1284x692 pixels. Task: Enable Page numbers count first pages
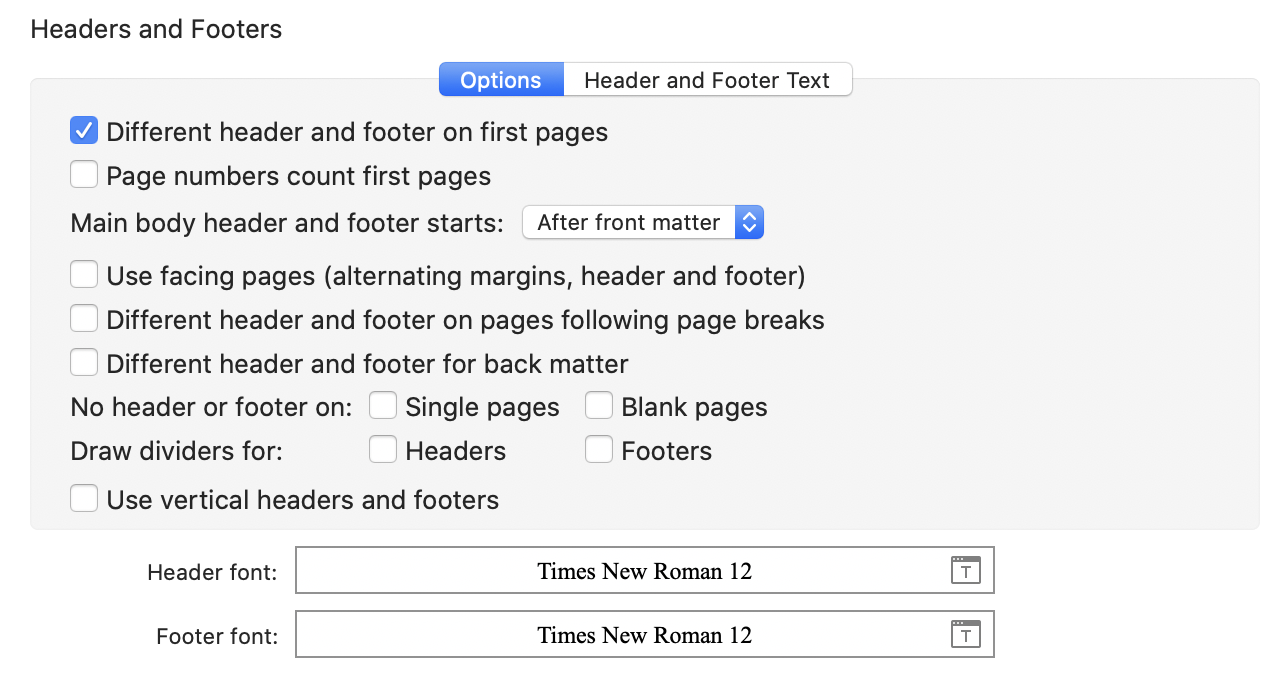[84, 175]
